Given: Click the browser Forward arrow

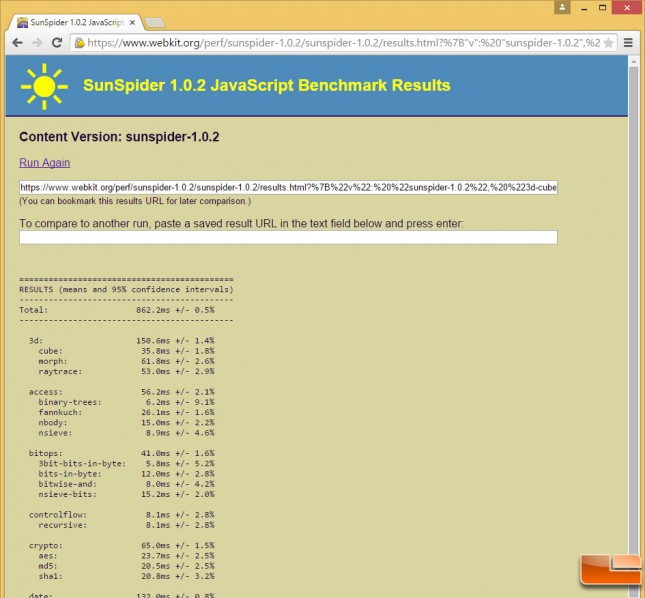Looking at the screenshot, I should click(37, 43).
